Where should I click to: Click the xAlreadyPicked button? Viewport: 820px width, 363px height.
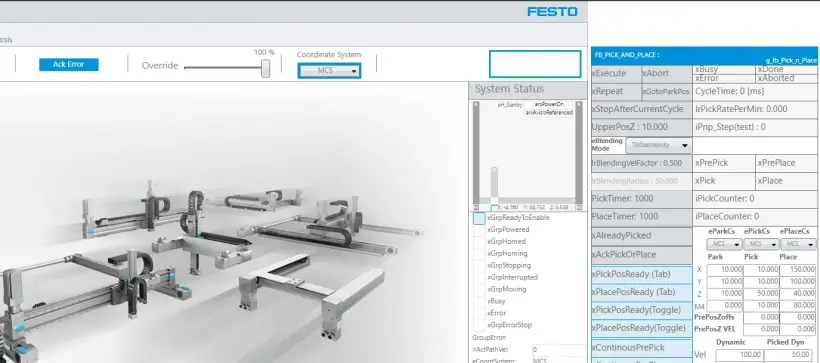pos(642,236)
